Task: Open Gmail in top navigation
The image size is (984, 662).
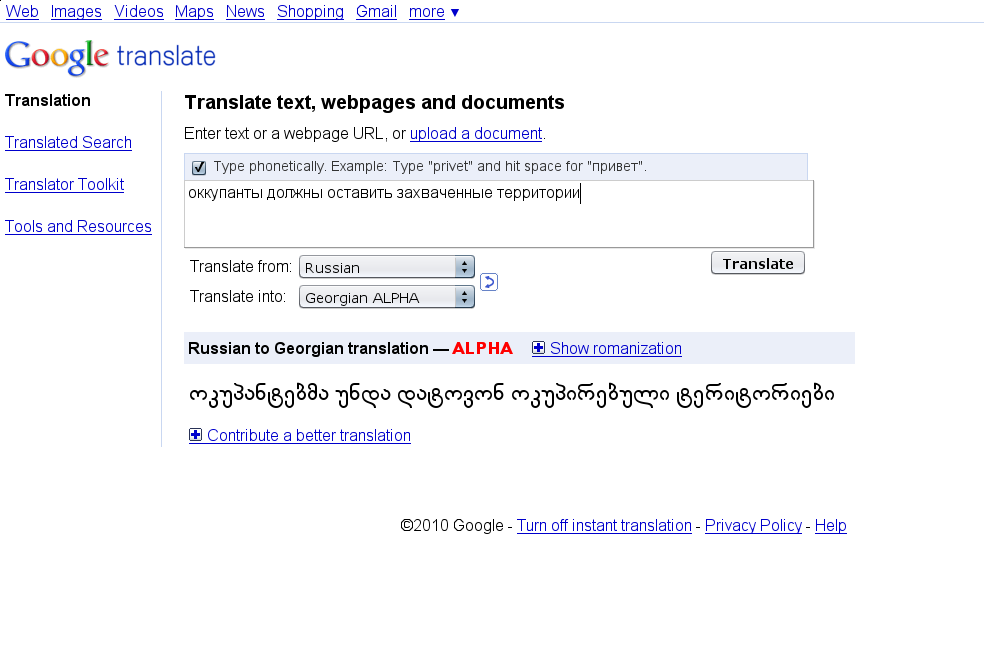Action: (x=377, y=12)
